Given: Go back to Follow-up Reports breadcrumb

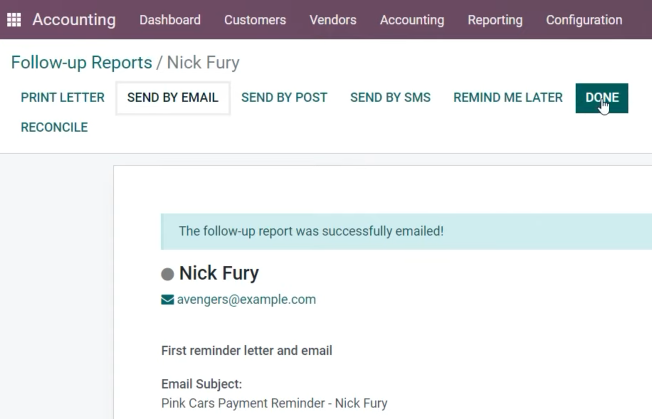Looking at the screenshot, I should click(x=82, y=62).
